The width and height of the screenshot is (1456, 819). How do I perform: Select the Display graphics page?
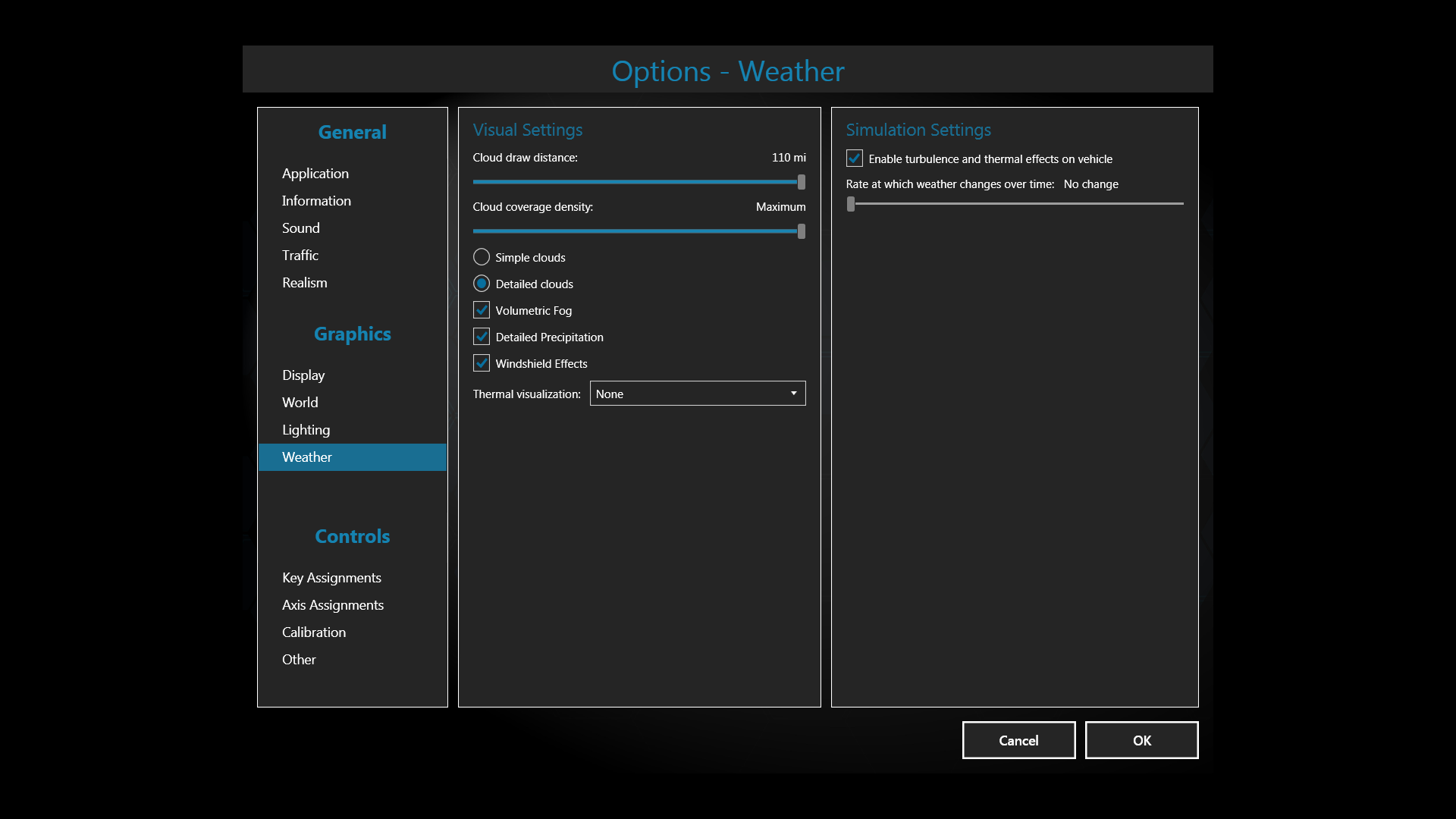[x=303, y=375]
